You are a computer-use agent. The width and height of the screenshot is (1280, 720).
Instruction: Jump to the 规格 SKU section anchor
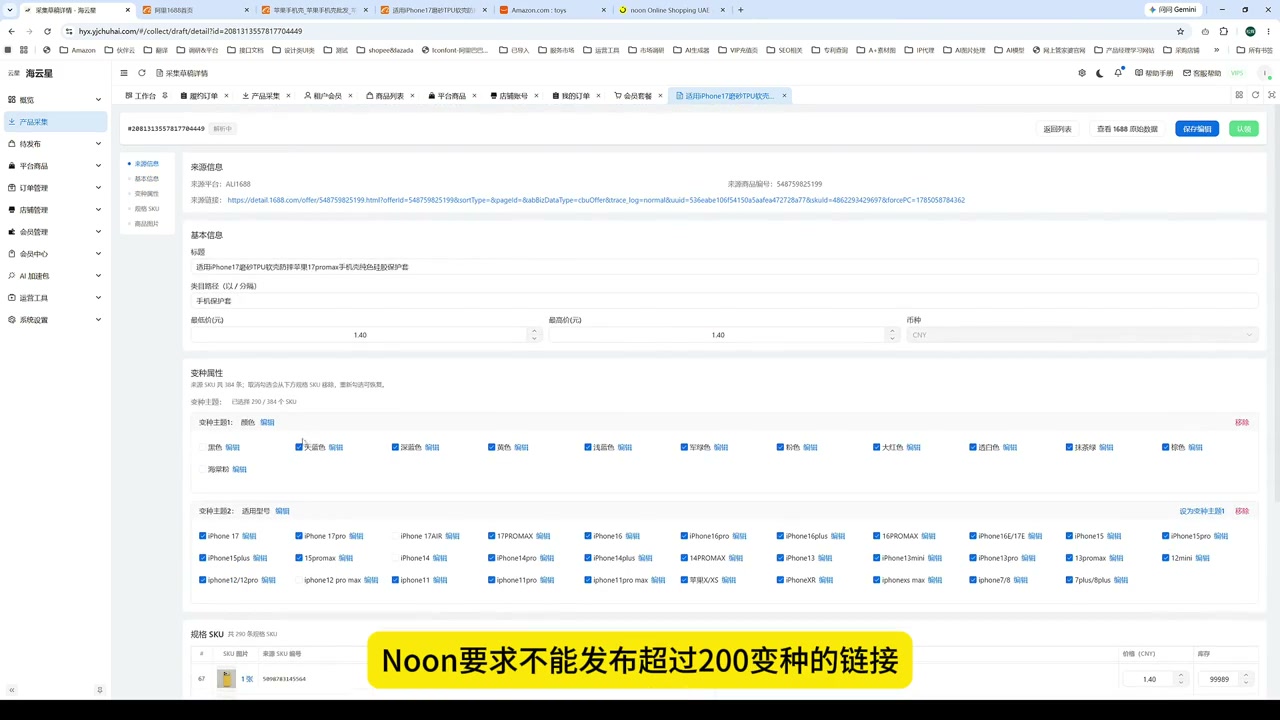[147, 209]
